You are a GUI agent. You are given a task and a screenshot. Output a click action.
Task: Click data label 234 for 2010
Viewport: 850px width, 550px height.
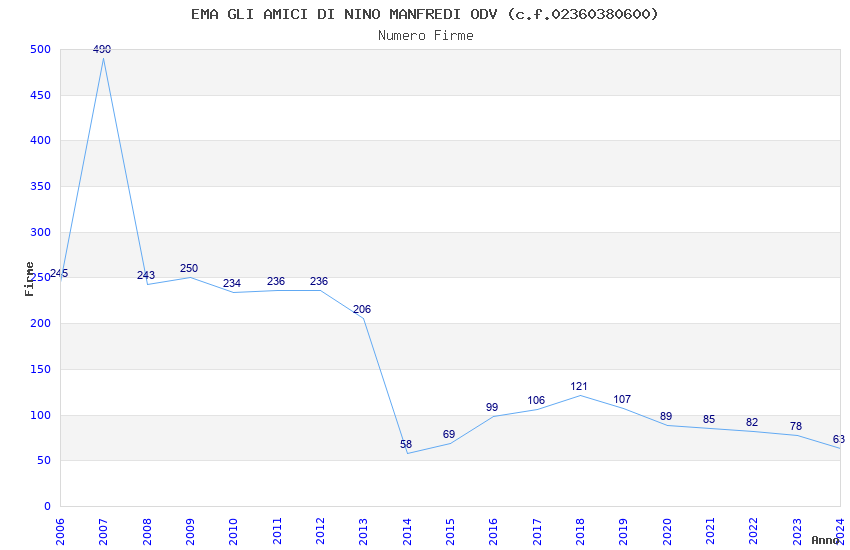[232, 283]
